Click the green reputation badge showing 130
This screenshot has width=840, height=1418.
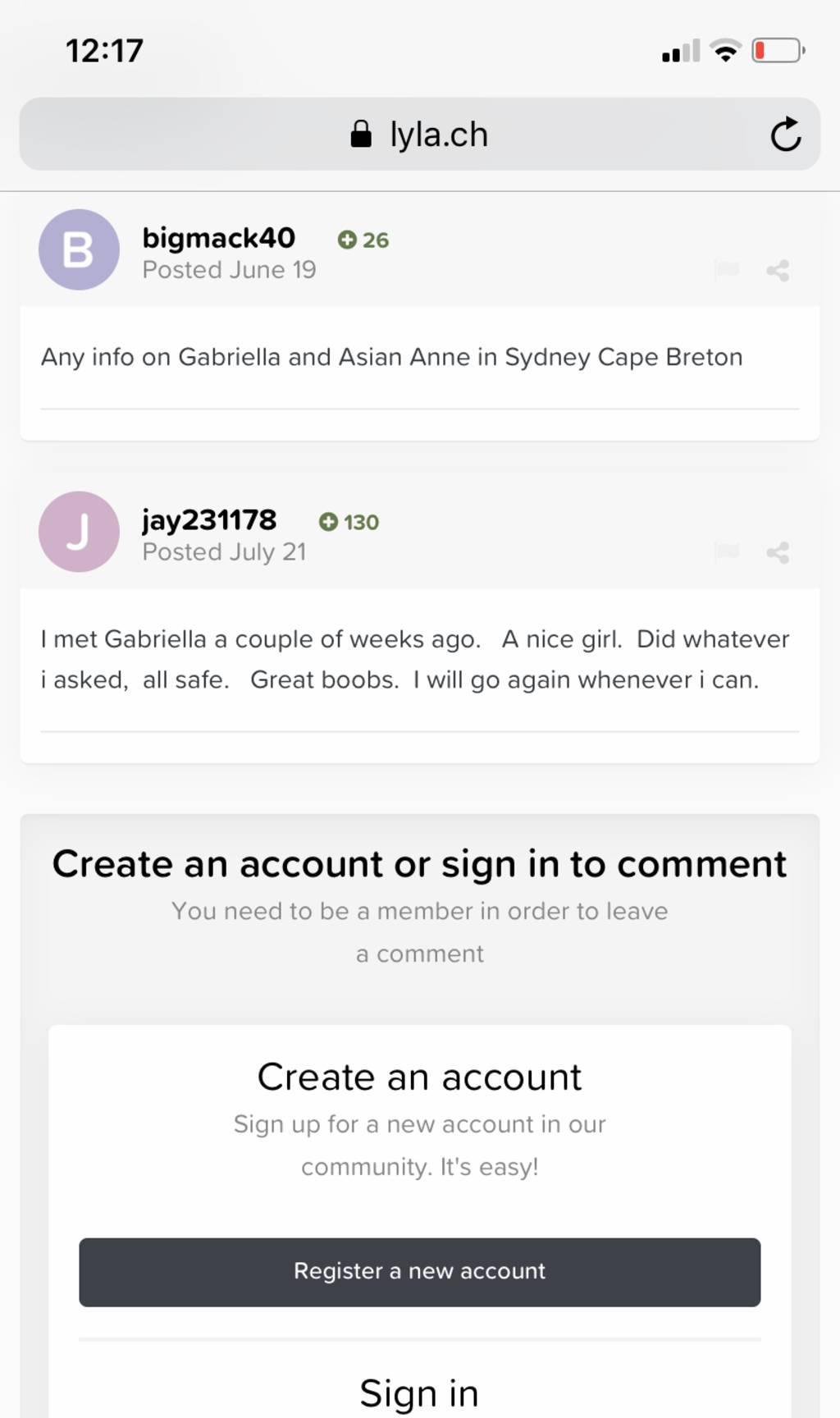click(x=349, y=522)
